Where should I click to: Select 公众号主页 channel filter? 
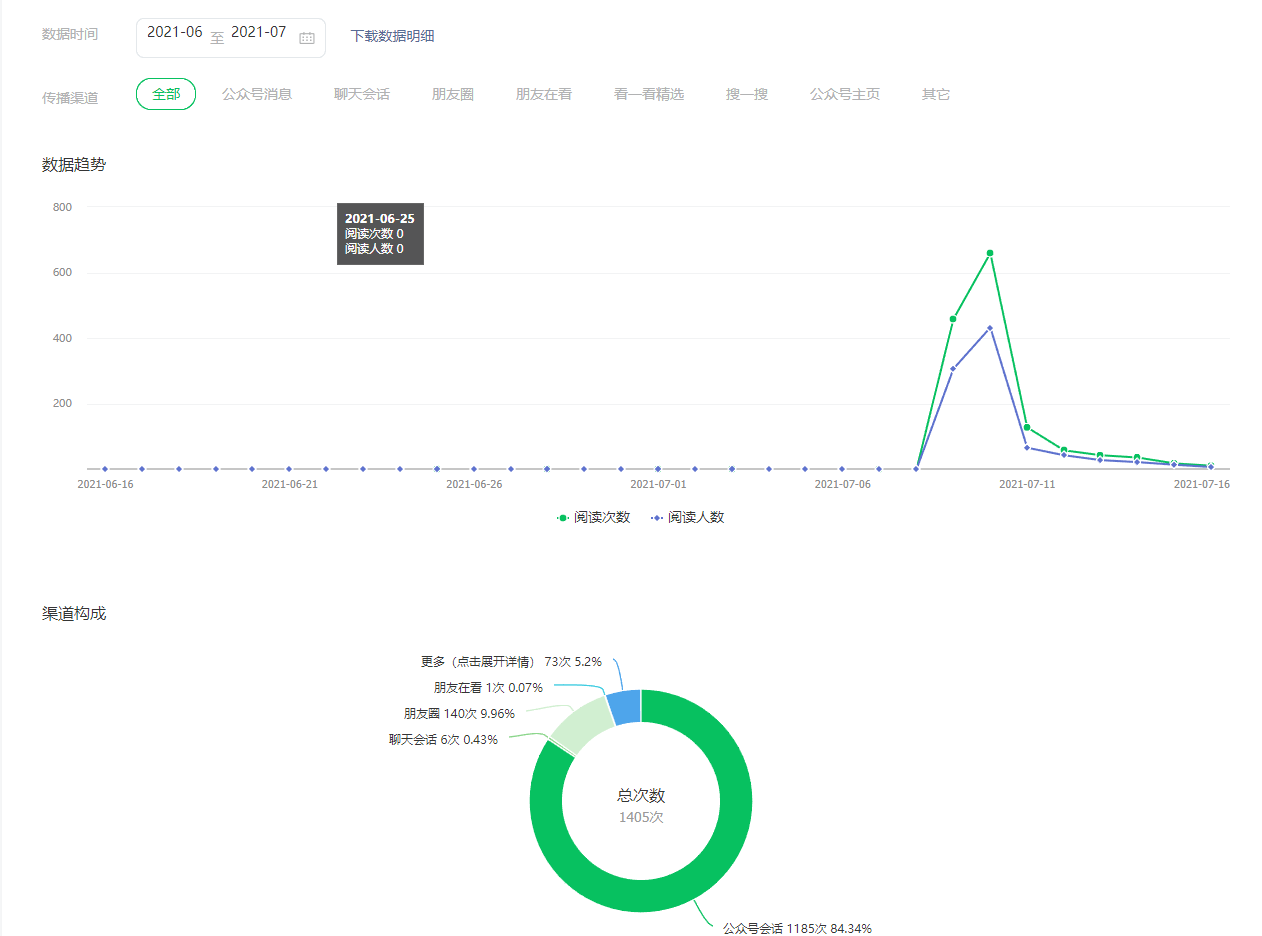tap(845, 95)
